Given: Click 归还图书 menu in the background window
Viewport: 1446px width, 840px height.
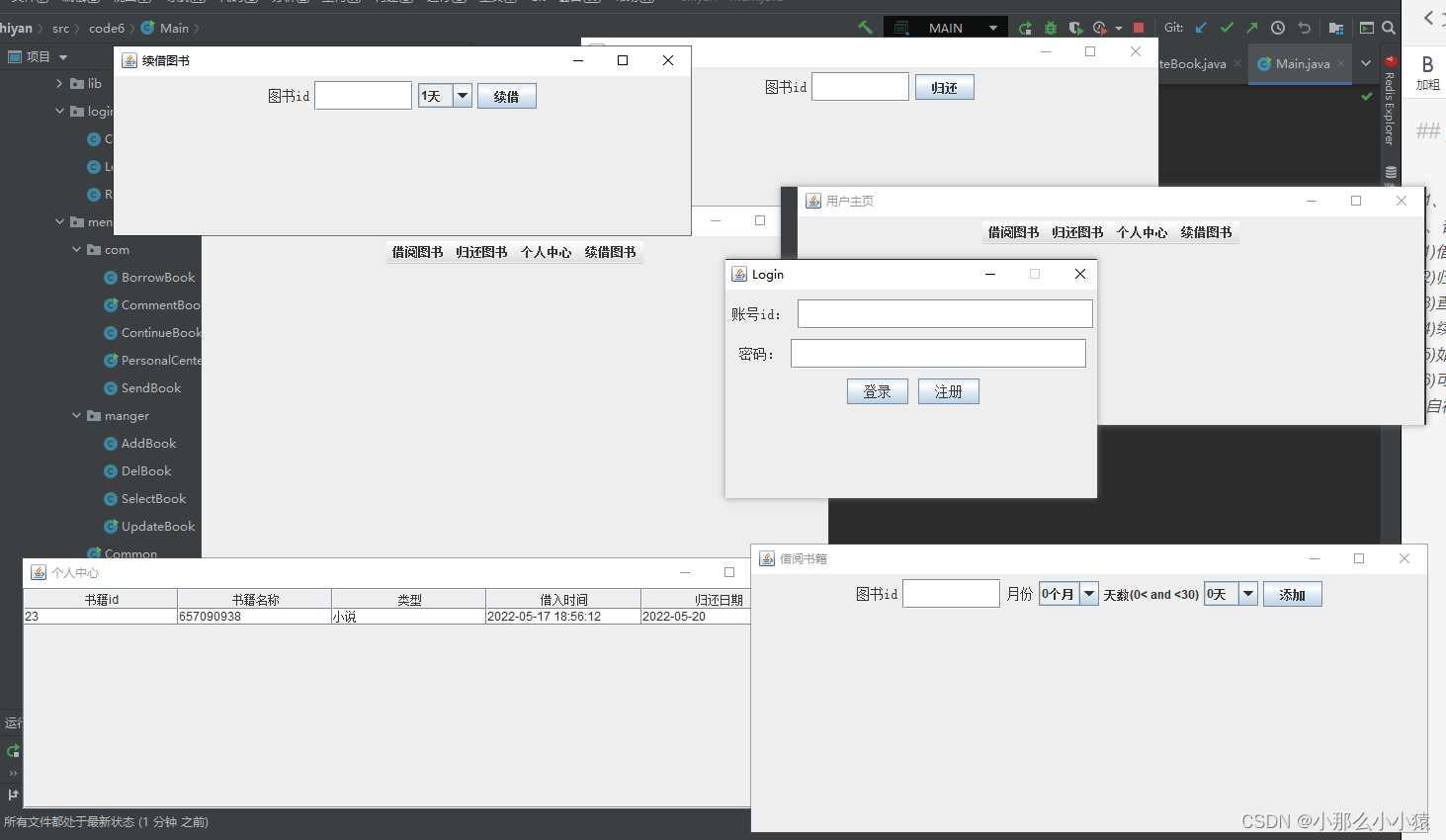Looking at the screenshot, I should 481,252.
